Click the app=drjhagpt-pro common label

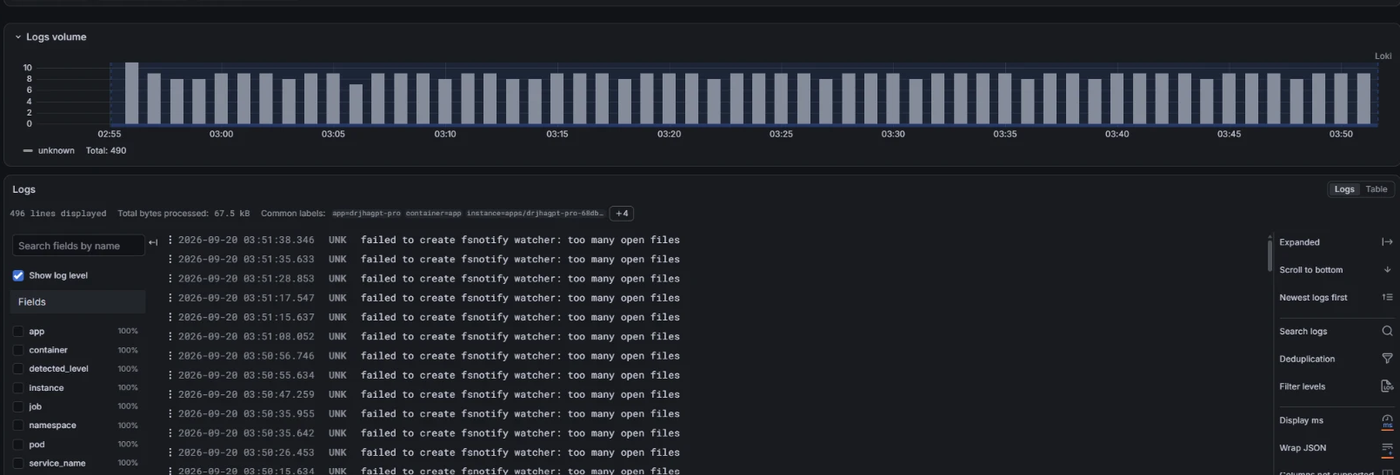[x=366, y=213]
